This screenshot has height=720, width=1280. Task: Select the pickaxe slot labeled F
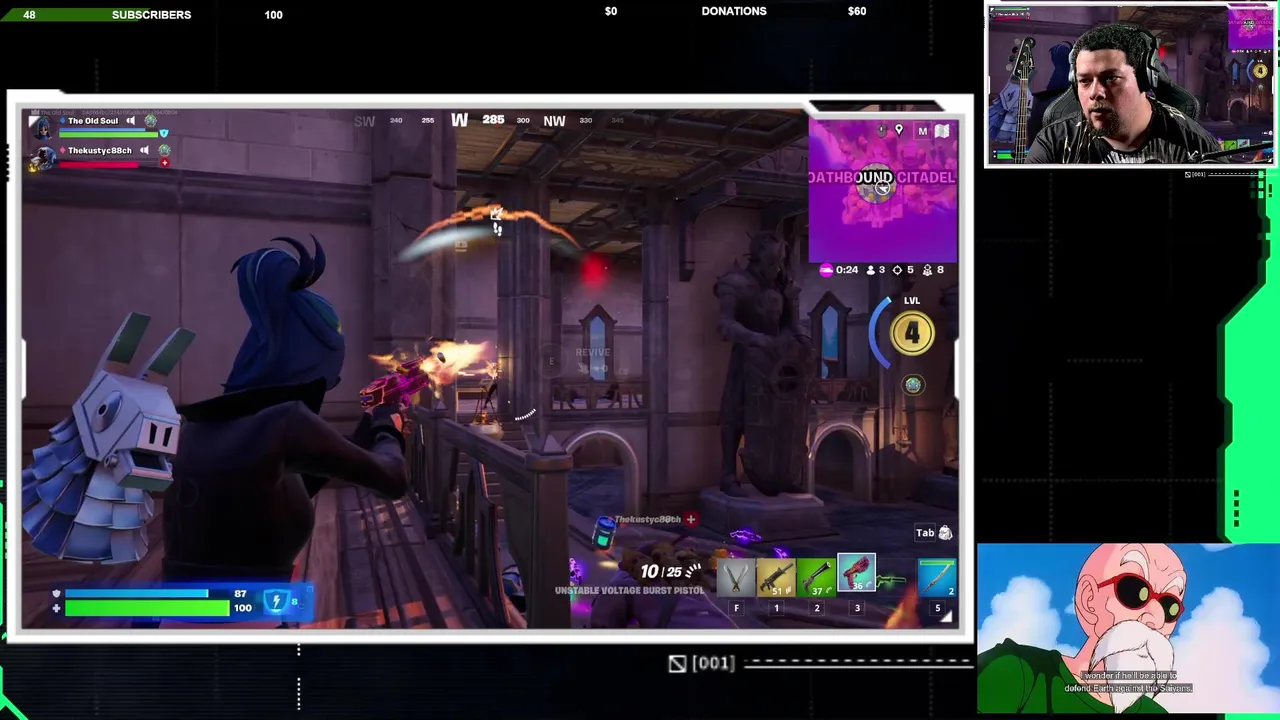[x=736, y=578]
